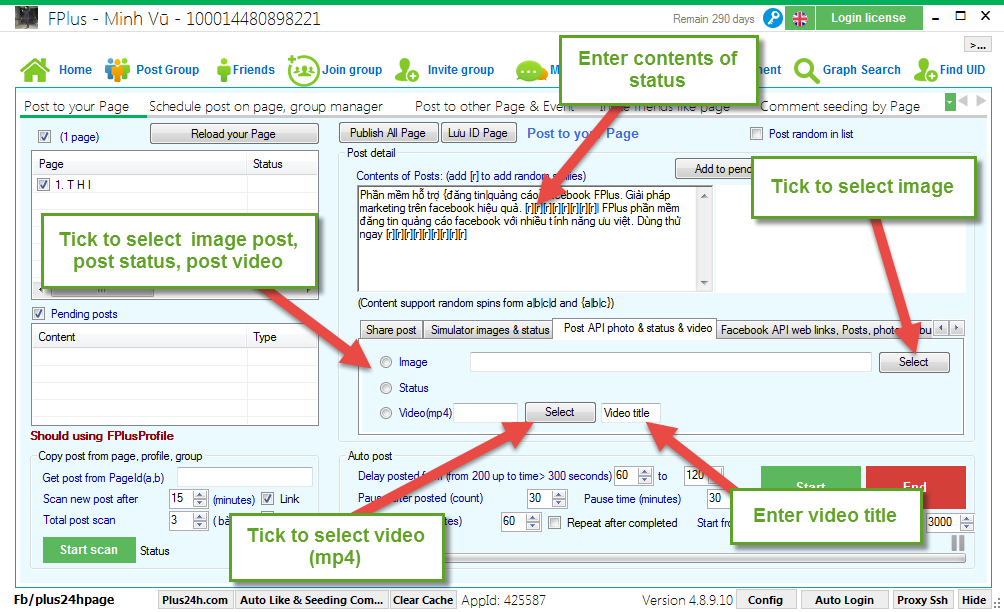Click the Login license button
Image resolution: width=1004 pixels, height=612 pixels.
click(x=869, y=18)
